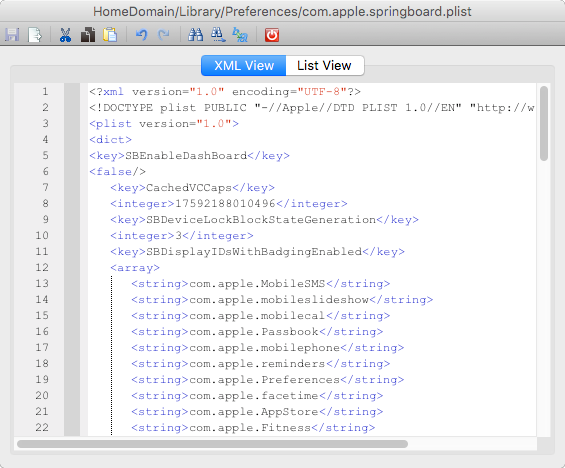Click the plist version line
The height and width of the screenshot is (468, 565).
click(x=164, y=124)
